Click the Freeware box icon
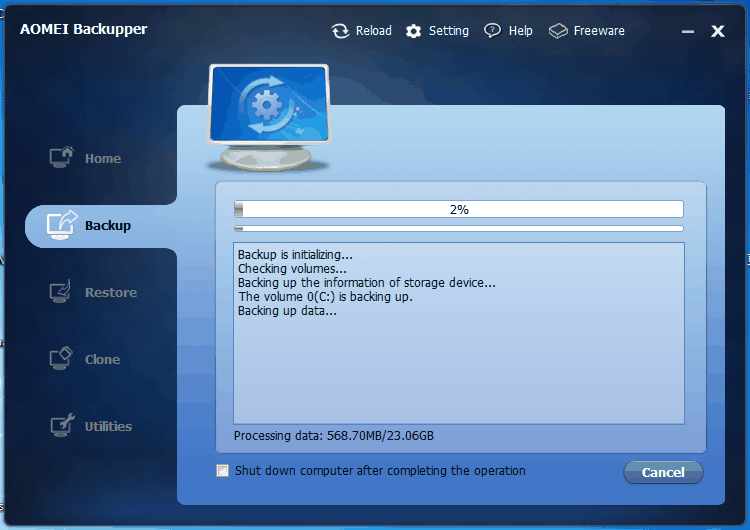 558,31
